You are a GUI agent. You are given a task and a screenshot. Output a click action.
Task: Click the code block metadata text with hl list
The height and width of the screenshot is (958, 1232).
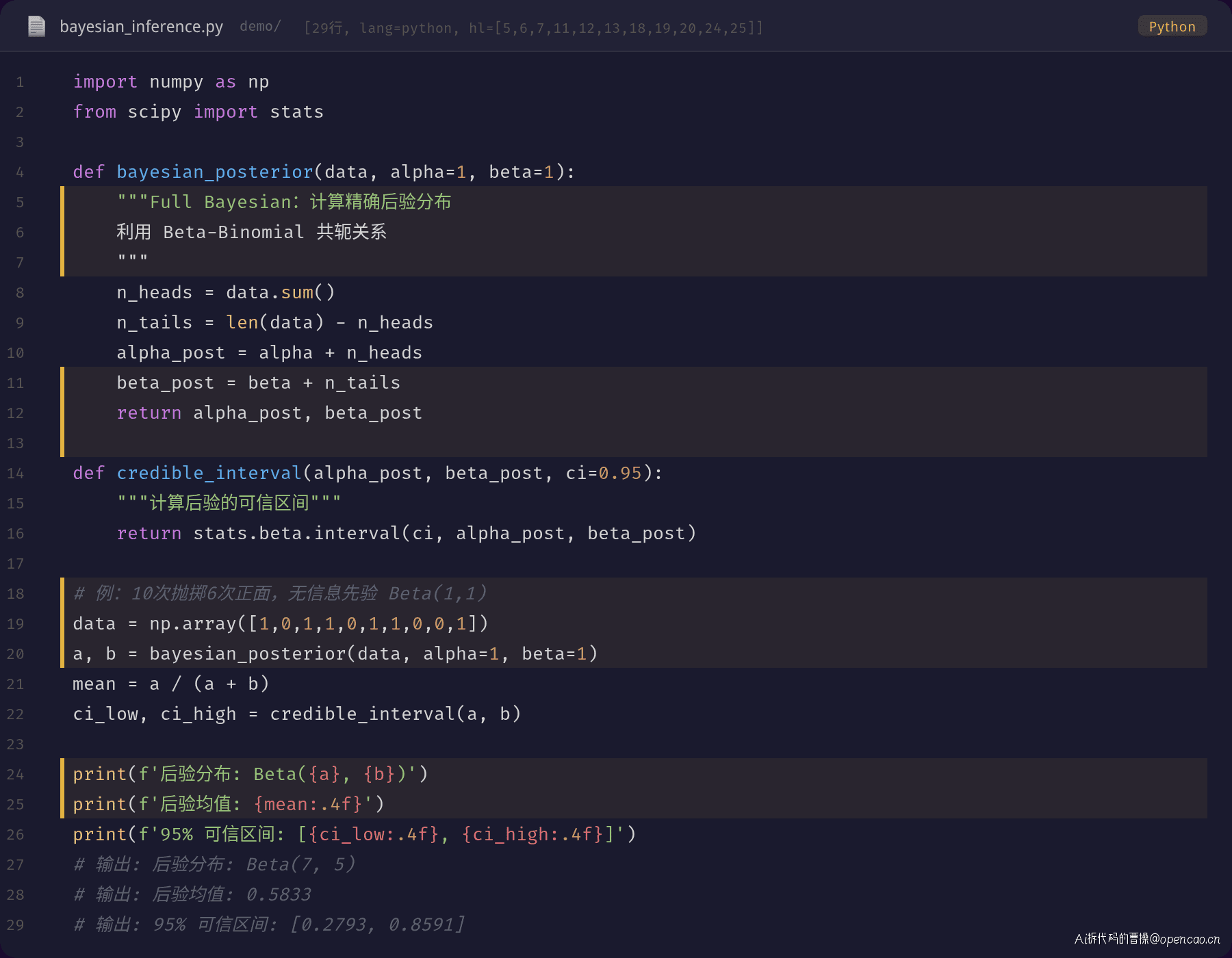pos(534,27)
